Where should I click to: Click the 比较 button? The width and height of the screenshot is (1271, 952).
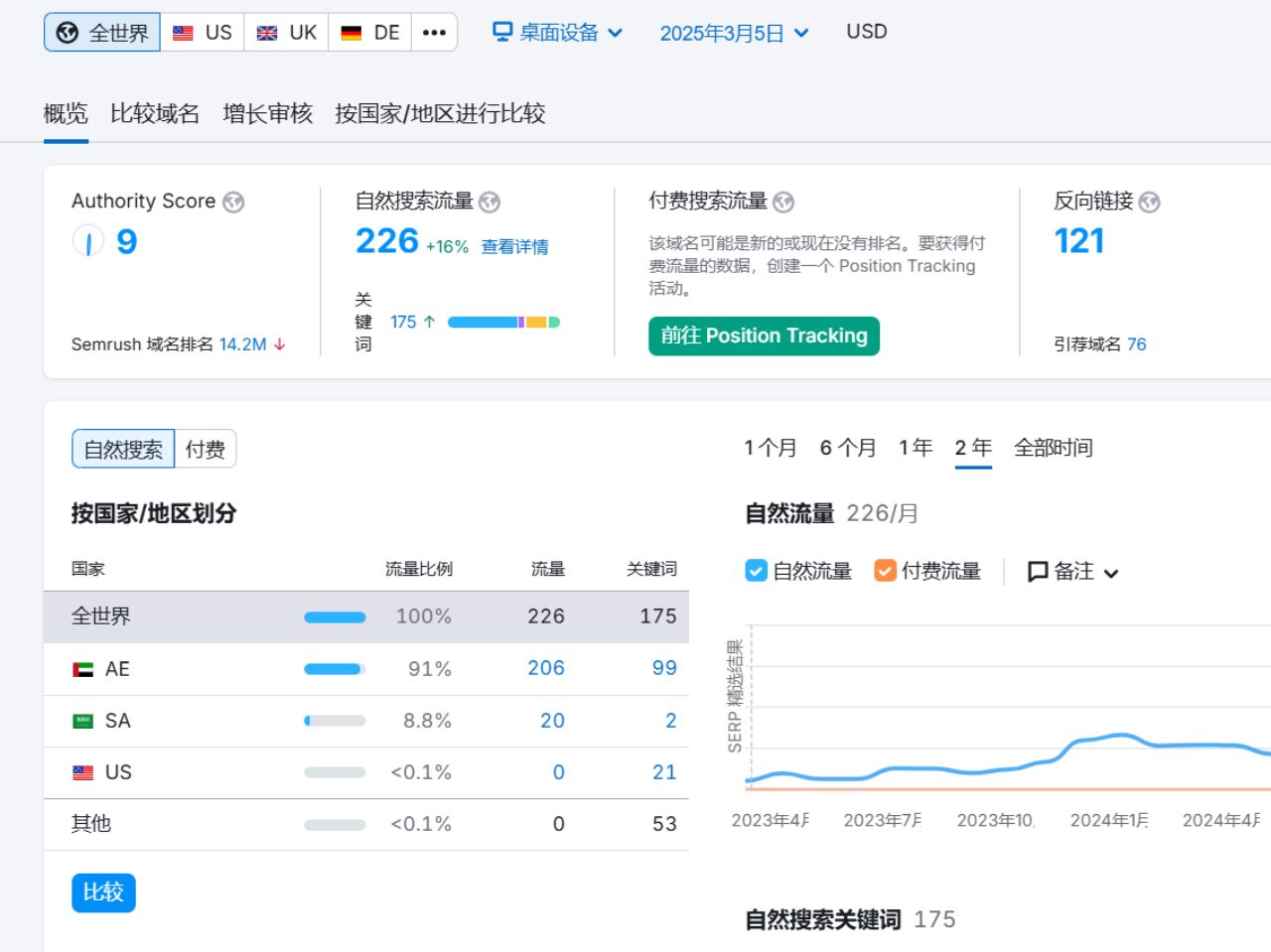tap(103, 892)
